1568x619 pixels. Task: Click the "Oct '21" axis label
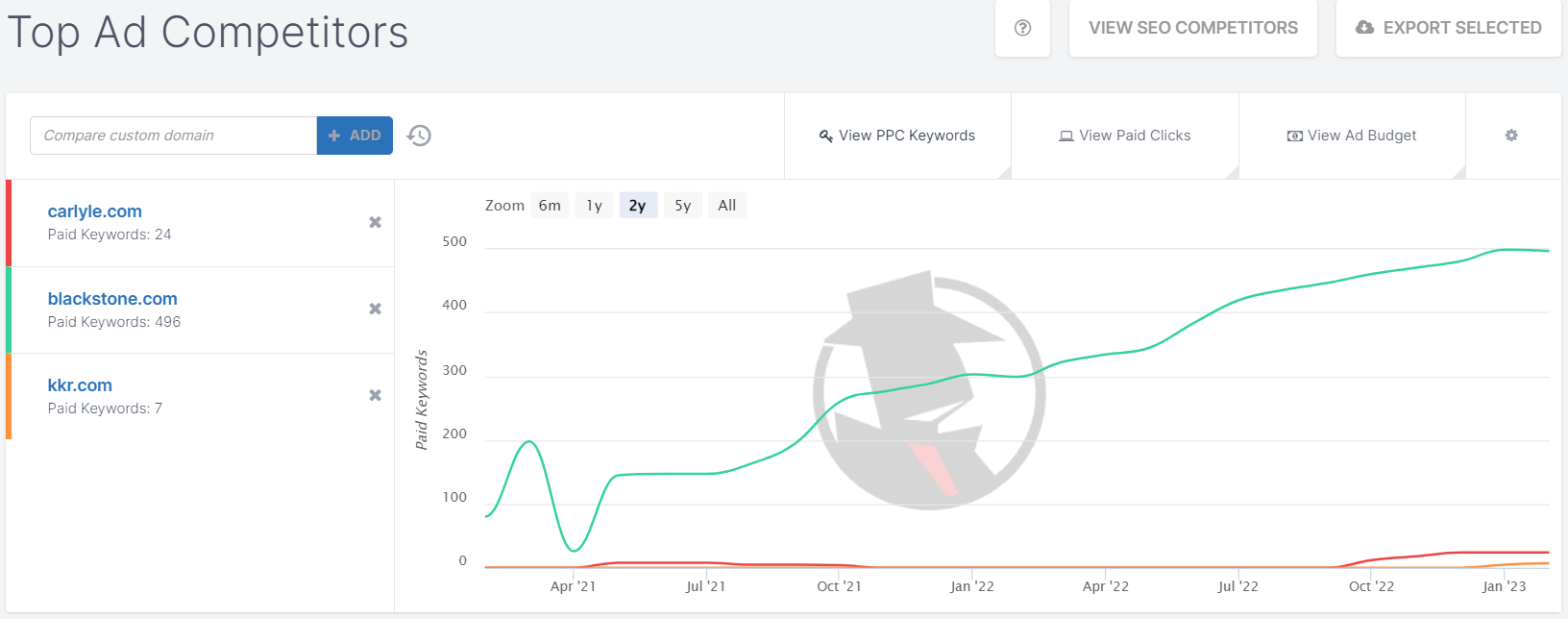pos(839,586)
